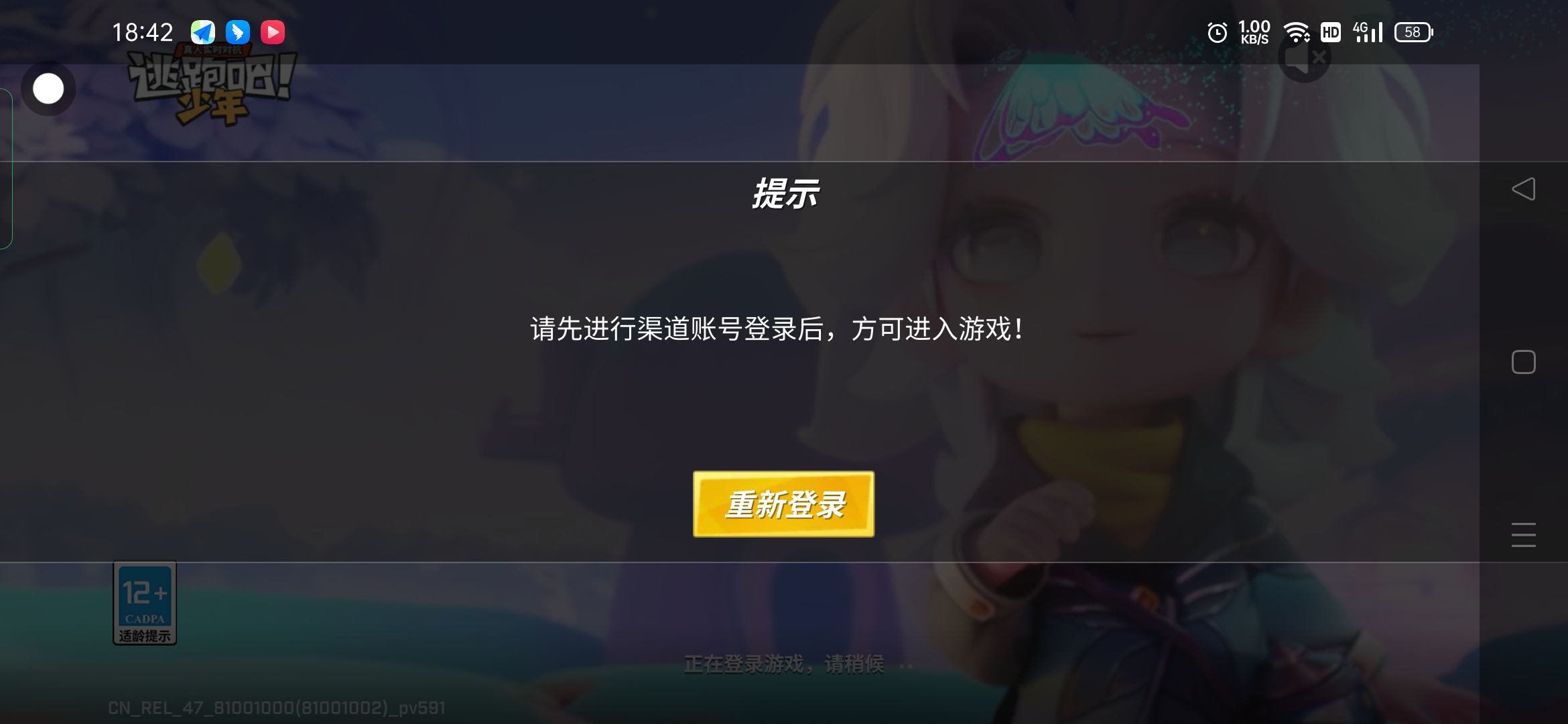Image resolution: width=1568 pixels, height=724 pixels.
Task: Tap the white floating assistant ball
Action: point(48,88)
